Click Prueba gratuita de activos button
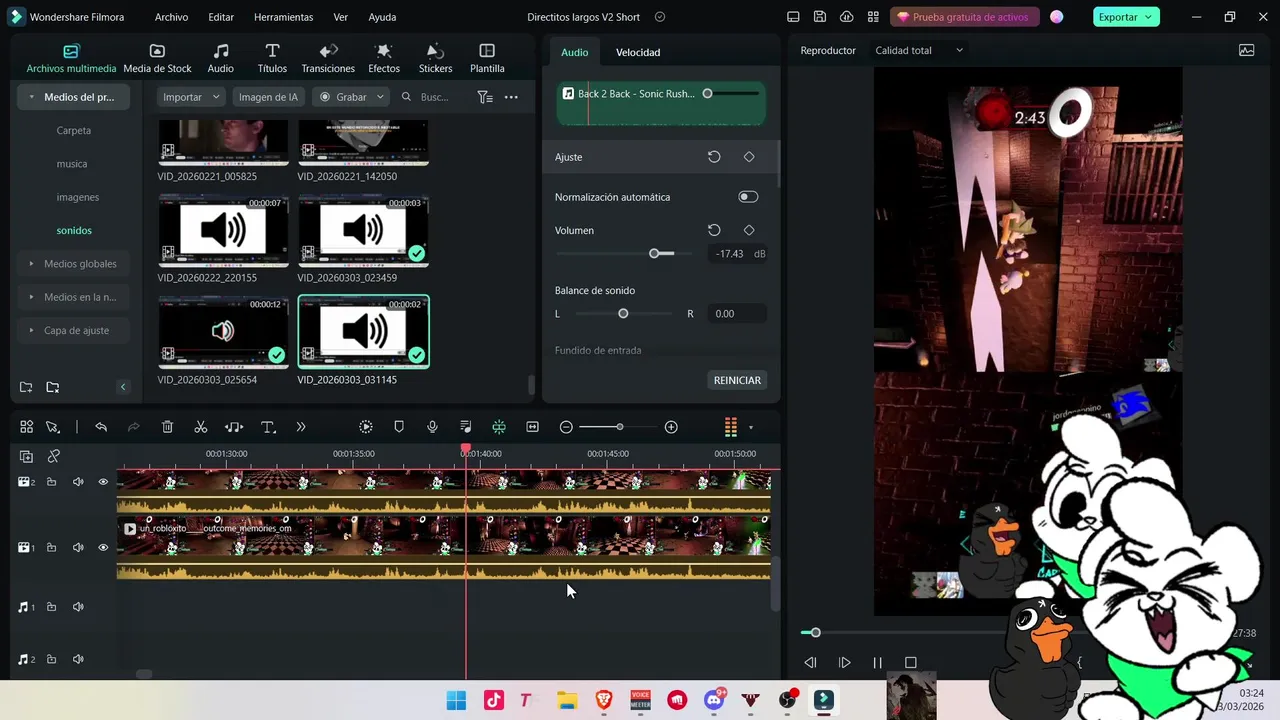The image size is (1280, 720). click(x=963, y=17)
